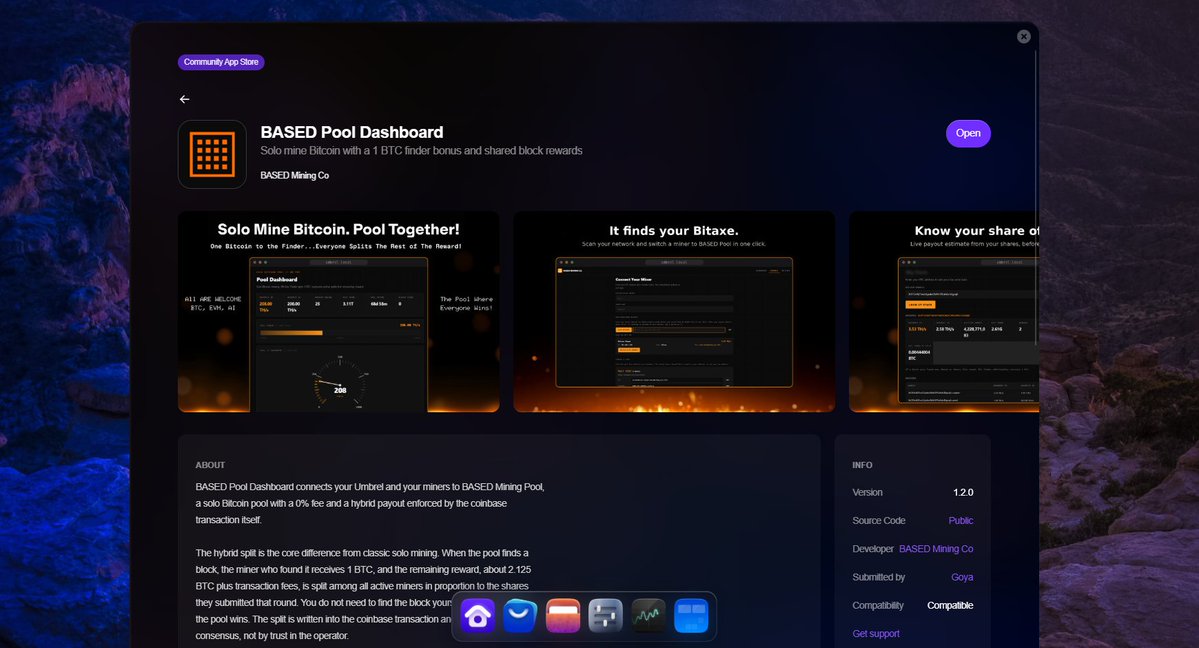View 'Solo Mine Bitcoin. Pool Together!' screenshot

[x=339, y=312]
